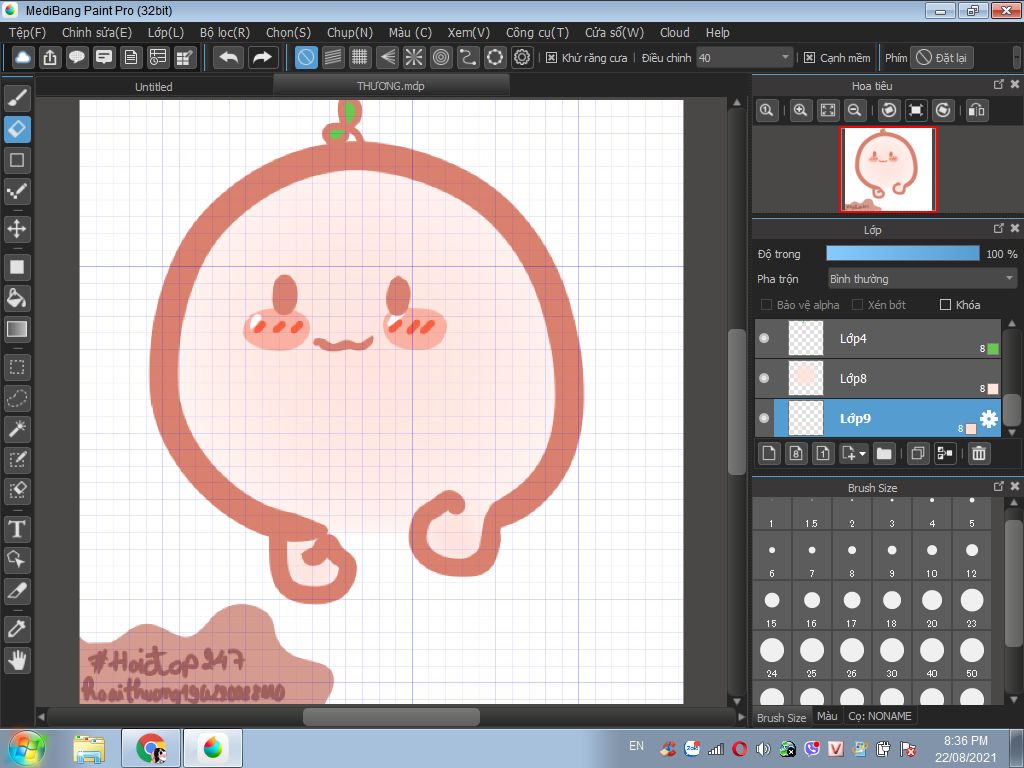This screenshot has height=768, width=1024.
Task: Hide the Lớp9 layer
Action: pos(764,418)
